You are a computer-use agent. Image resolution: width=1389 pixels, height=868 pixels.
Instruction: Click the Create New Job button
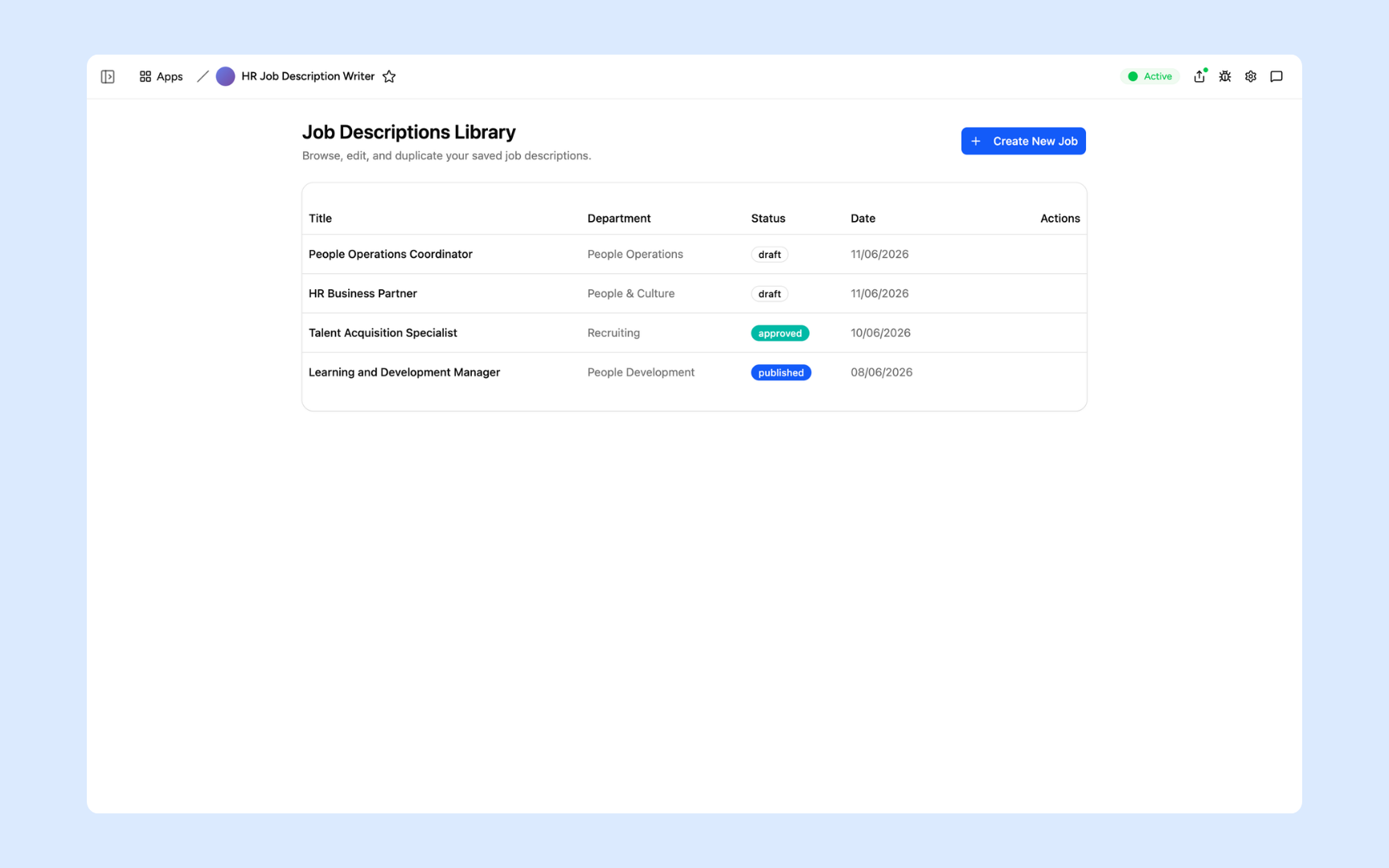[1023, 141]
